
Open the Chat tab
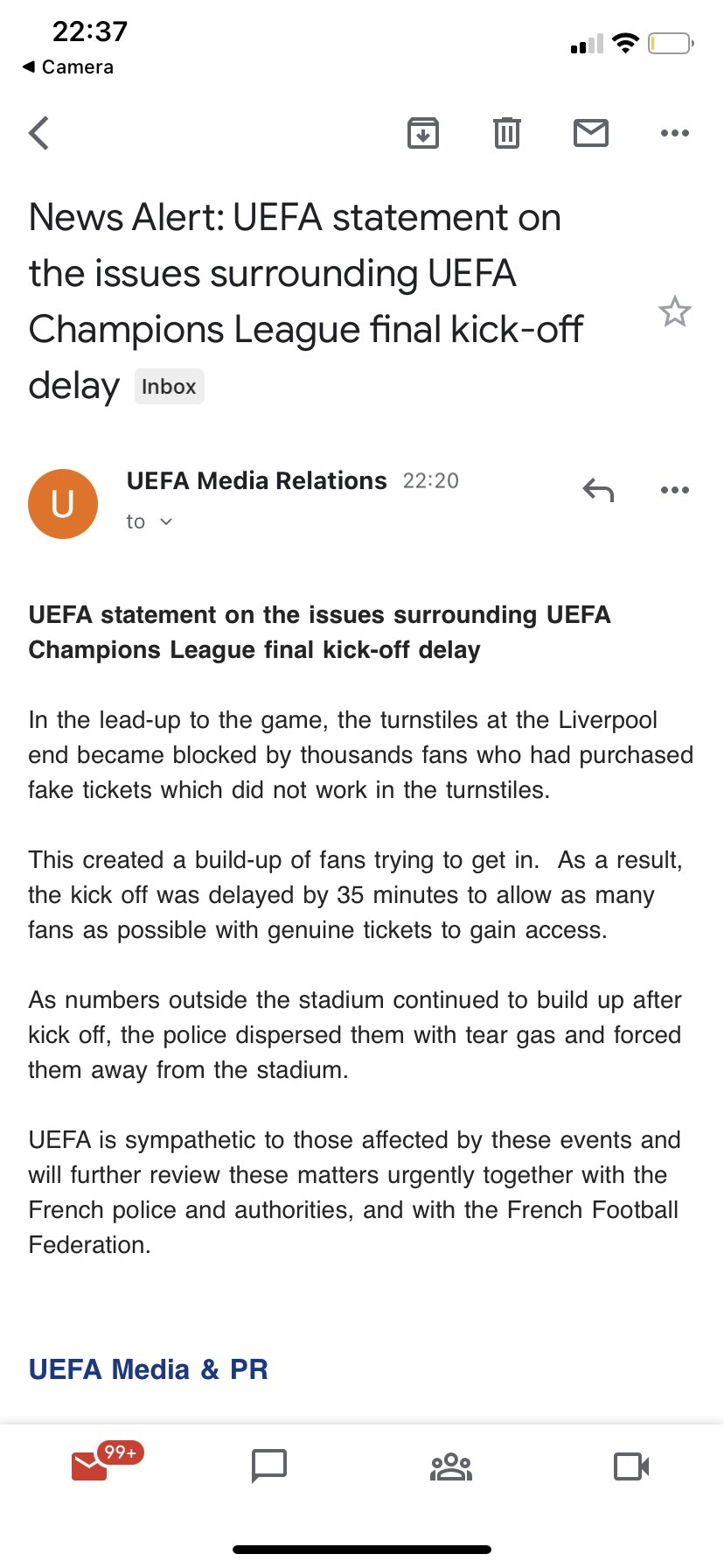(269, 1466)
